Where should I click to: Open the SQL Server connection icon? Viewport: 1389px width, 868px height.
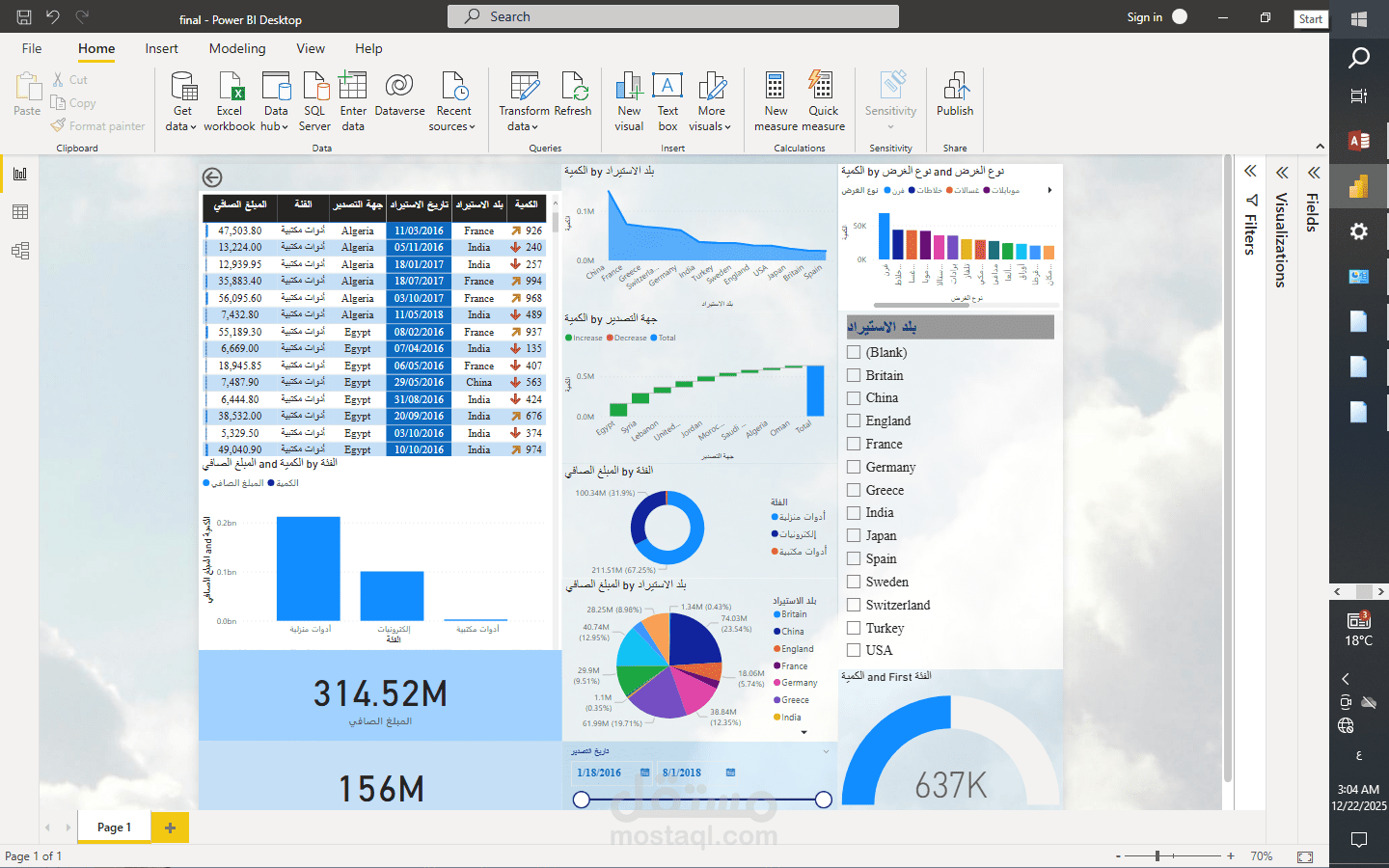click(x=314, y=100)
